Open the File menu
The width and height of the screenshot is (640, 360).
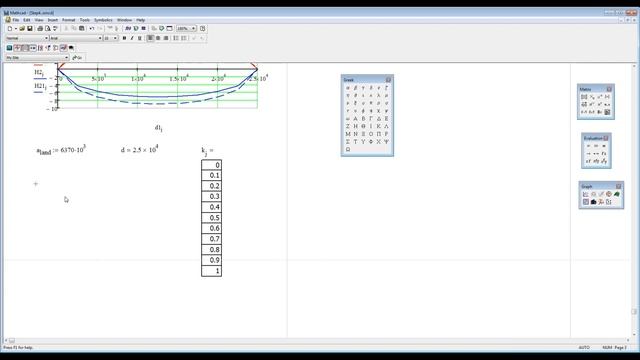(x=16, y=20)
